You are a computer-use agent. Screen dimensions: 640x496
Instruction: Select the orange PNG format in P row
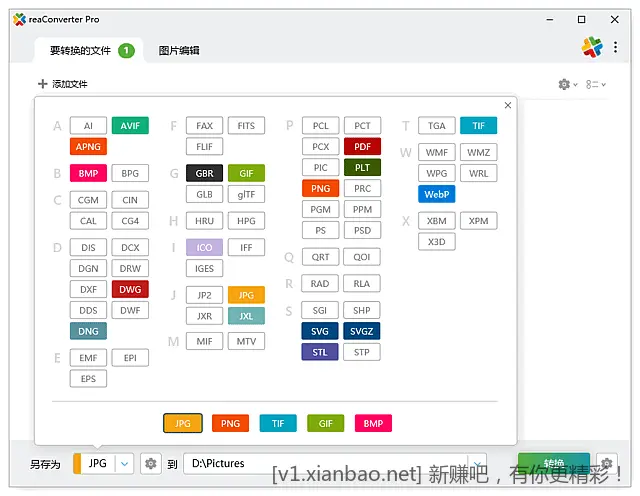click(x=321, y=188)
